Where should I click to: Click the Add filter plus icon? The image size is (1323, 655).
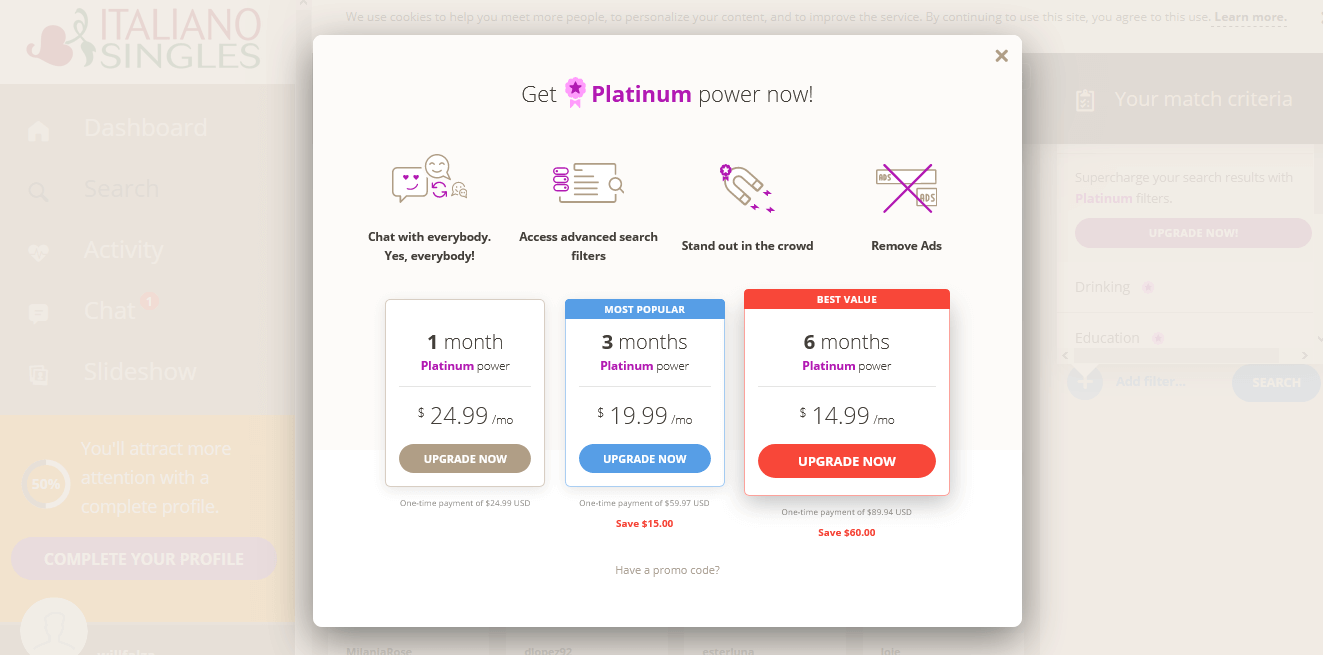1085,382
